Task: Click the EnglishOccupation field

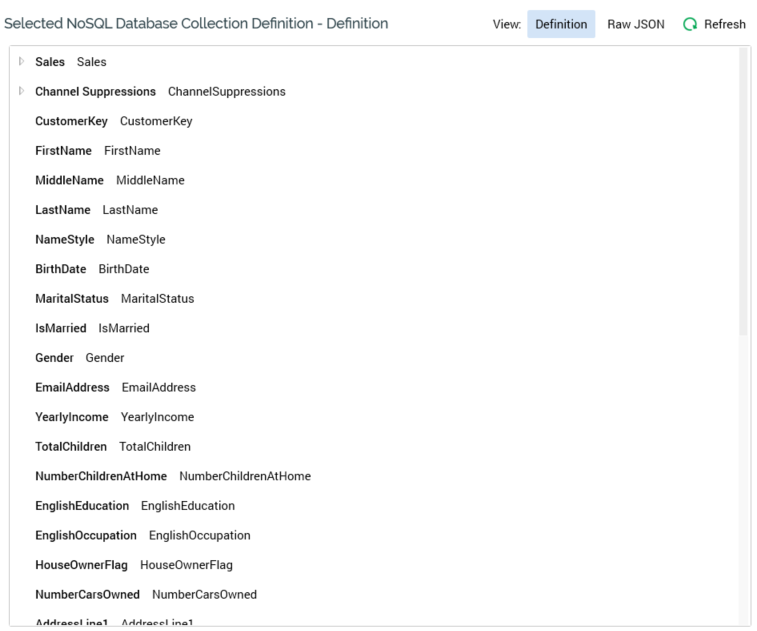Action: pos(86,535)
